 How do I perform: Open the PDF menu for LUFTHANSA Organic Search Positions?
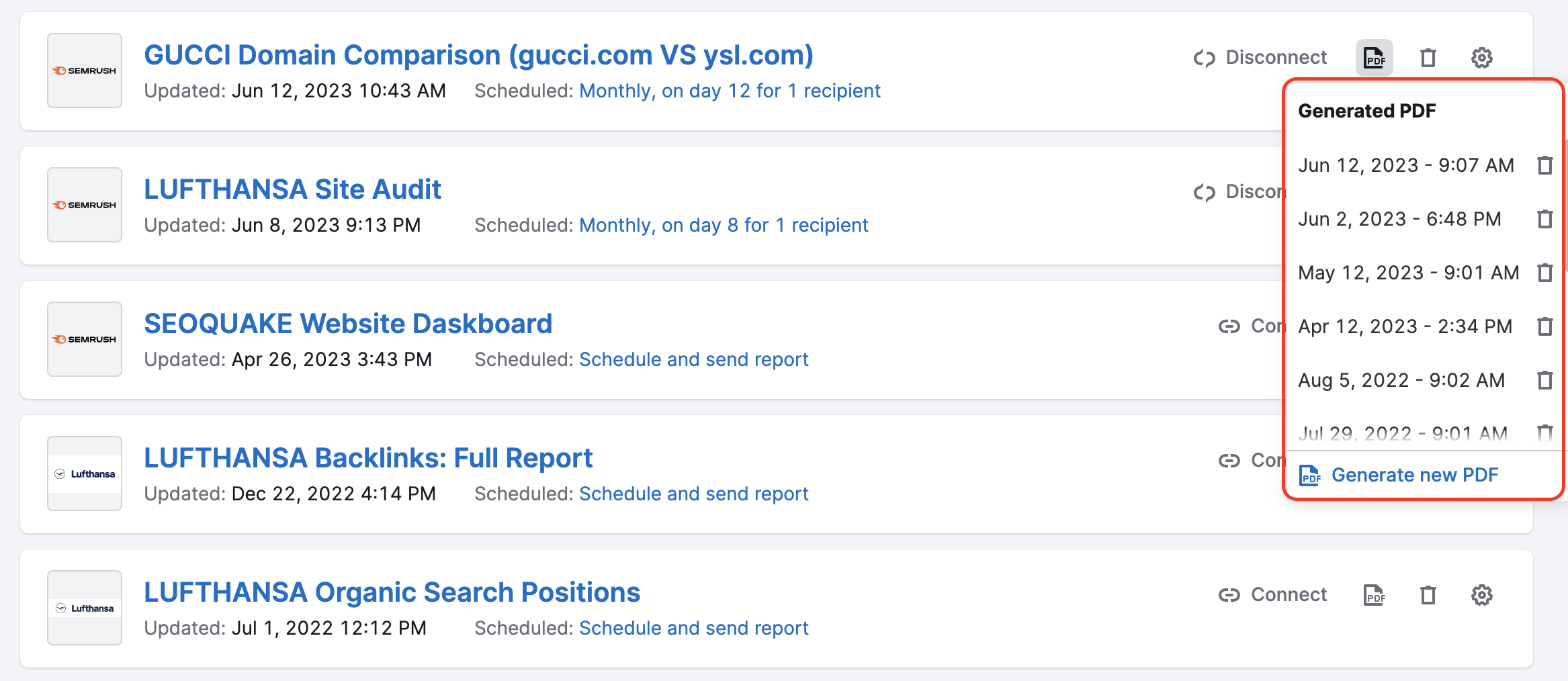1375,595
